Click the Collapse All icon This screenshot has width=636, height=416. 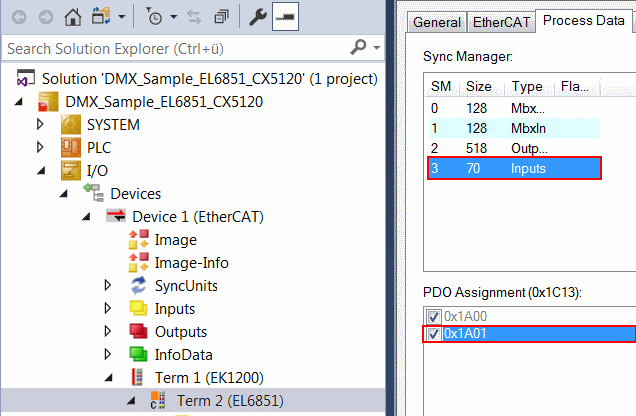221,17
